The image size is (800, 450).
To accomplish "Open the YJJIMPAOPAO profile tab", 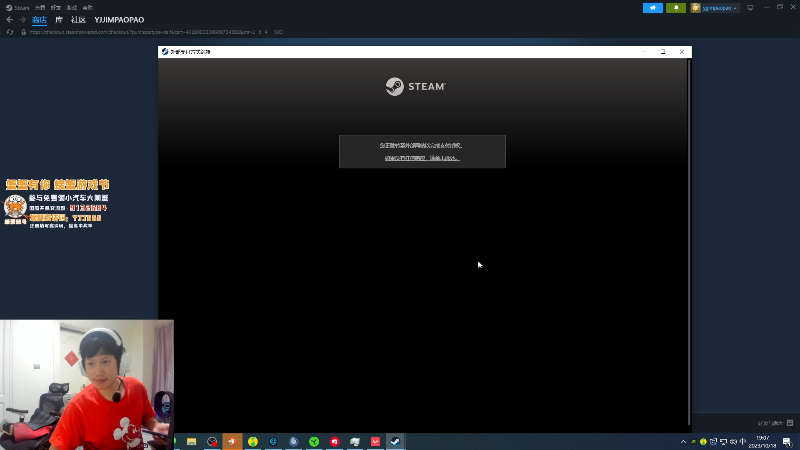I will (119, 20).
